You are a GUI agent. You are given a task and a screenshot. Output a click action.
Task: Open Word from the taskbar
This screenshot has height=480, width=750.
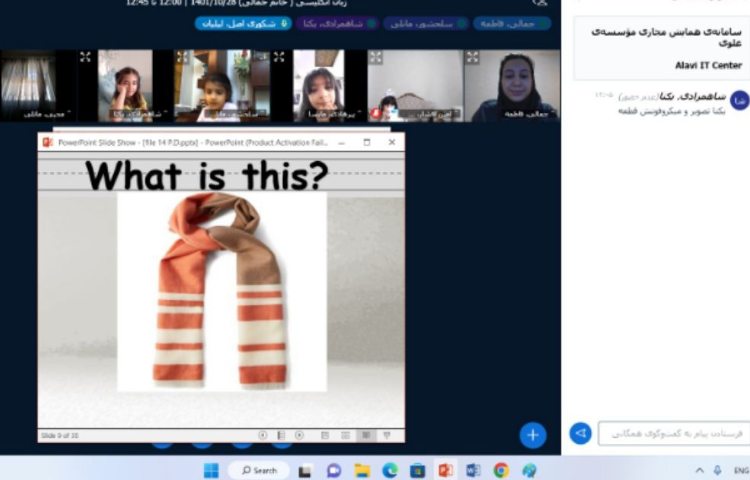(473, 471)
